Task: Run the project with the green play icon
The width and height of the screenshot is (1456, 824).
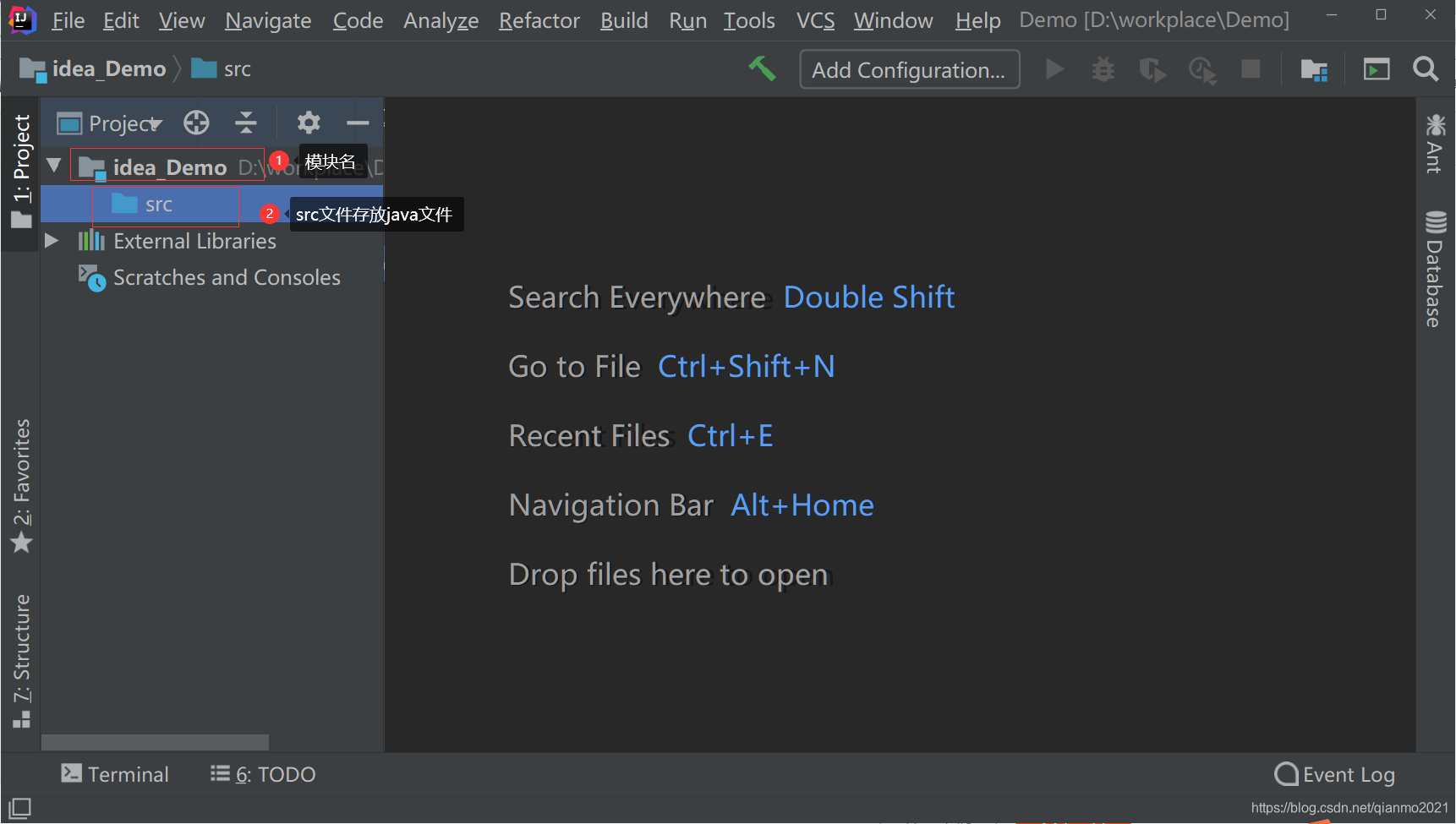Action: pyautogui.click(x=1054, y=69)
